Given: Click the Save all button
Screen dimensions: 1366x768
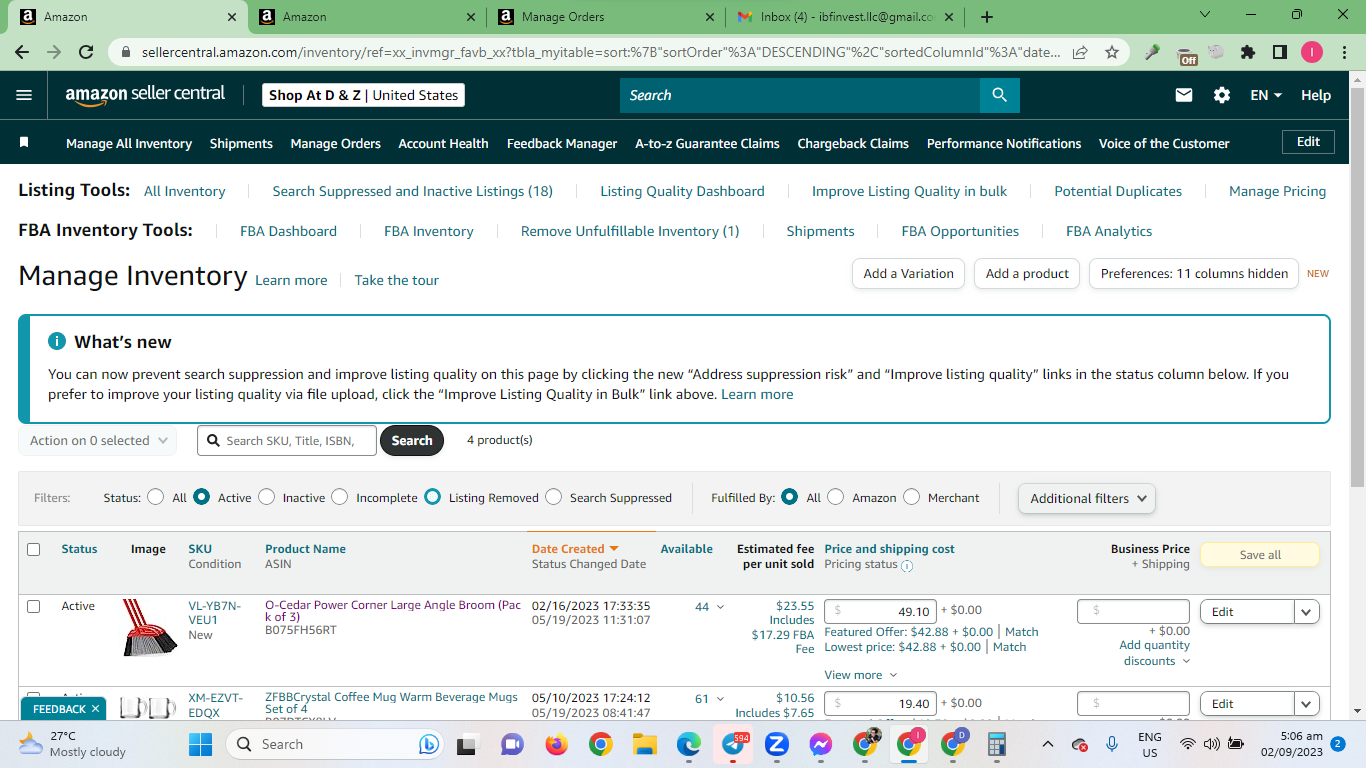Looking at the screenshot, I should coord(1260,555).
